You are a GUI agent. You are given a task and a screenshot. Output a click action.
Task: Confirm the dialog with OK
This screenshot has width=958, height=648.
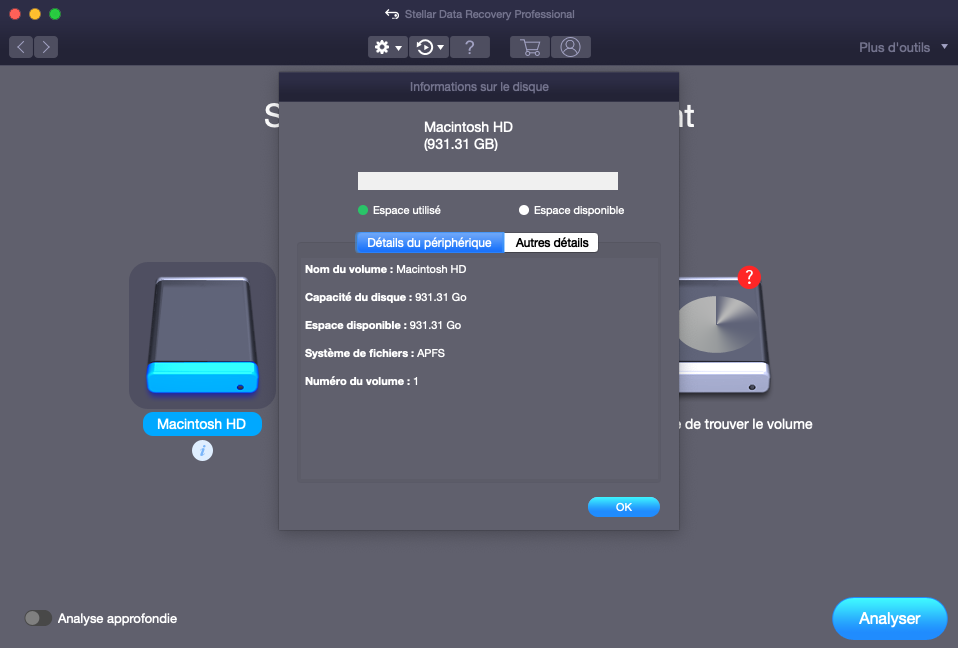[624, 507]
